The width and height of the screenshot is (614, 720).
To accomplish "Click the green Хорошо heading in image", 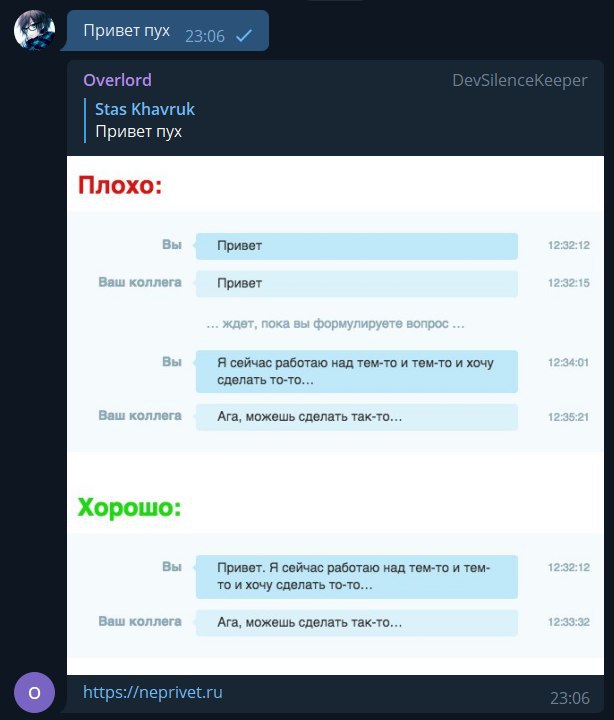I will point(129,507).
